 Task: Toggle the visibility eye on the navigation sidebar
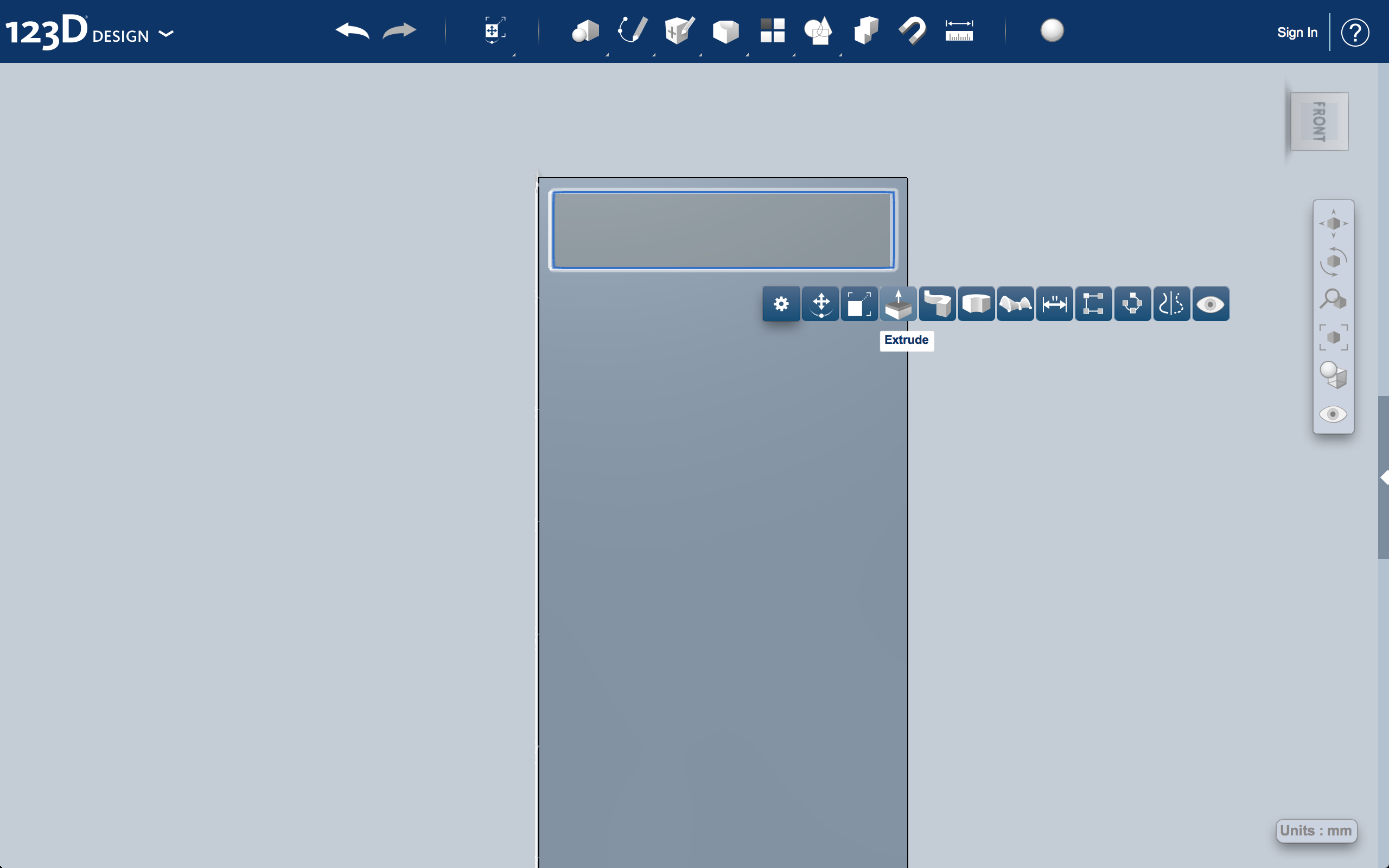point(1333,414)
